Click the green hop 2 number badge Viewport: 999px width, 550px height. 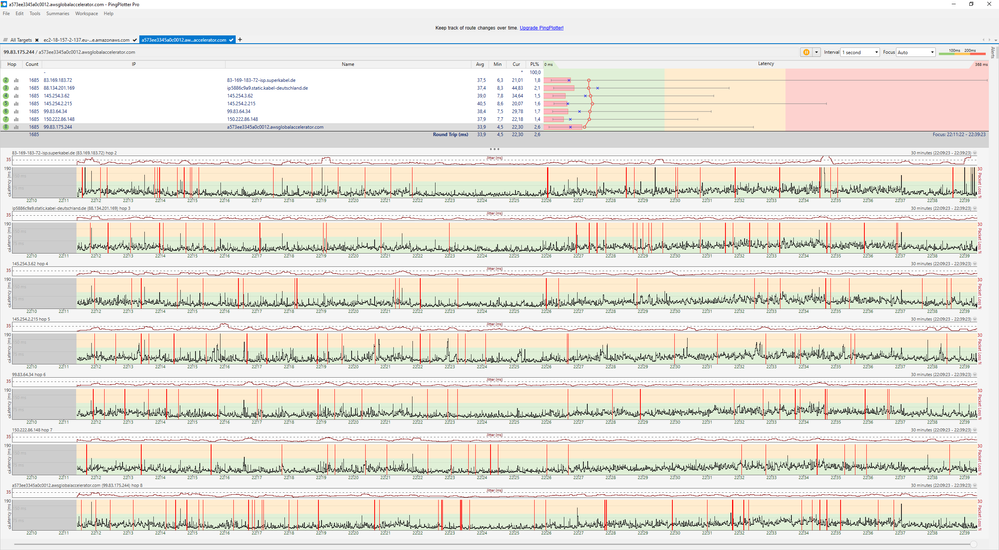point(6,80)
